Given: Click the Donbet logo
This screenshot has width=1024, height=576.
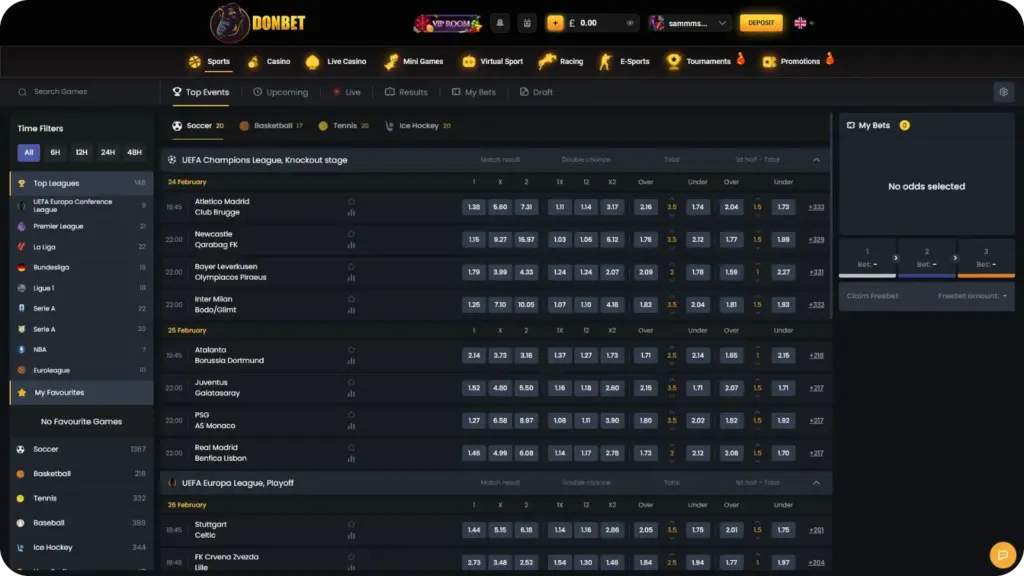Looking at the screenshot, I should point(258,23).
